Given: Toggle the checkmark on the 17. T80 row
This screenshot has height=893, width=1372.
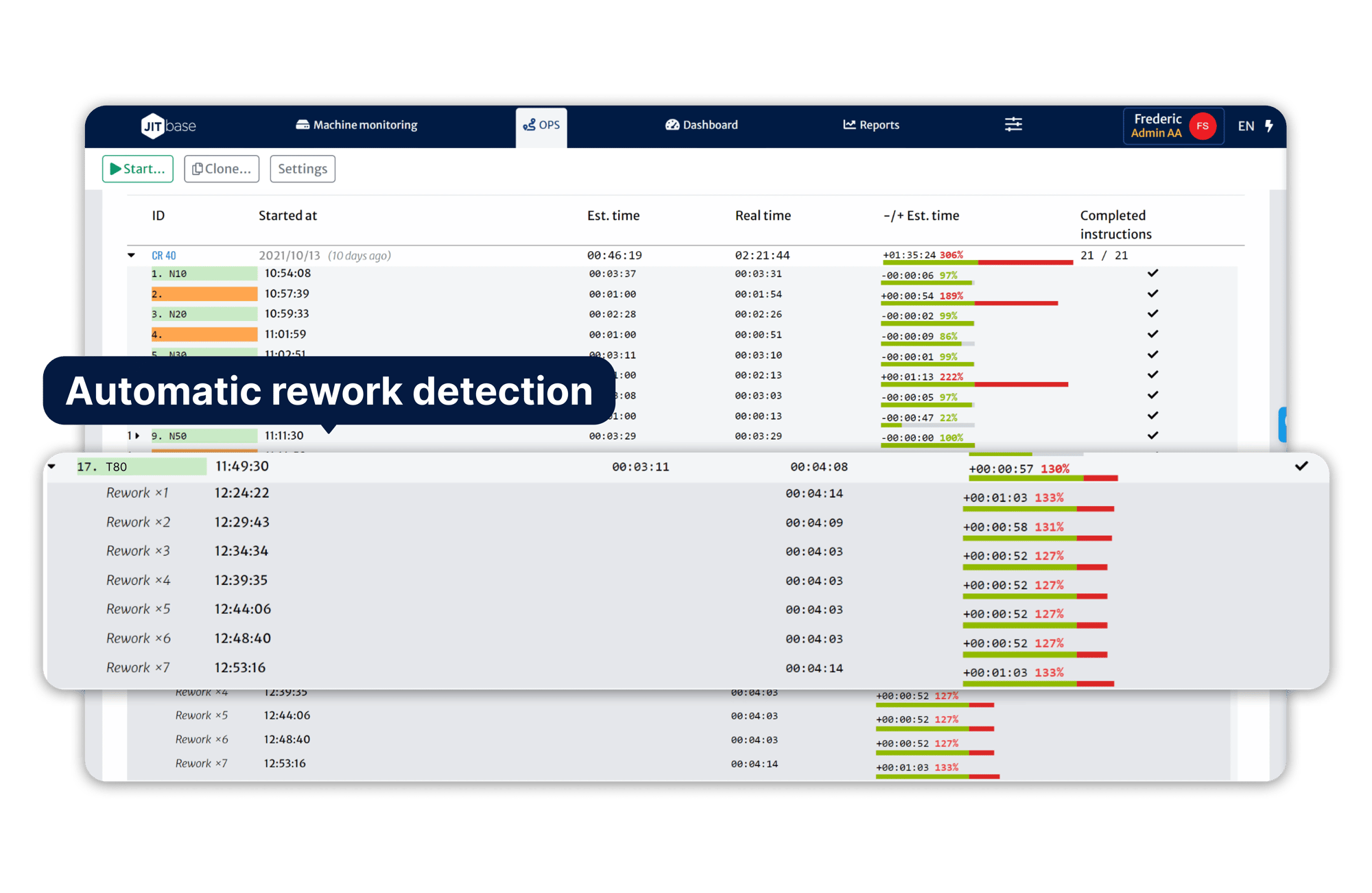Looking at the screenshot, I should pos(1301,466).
